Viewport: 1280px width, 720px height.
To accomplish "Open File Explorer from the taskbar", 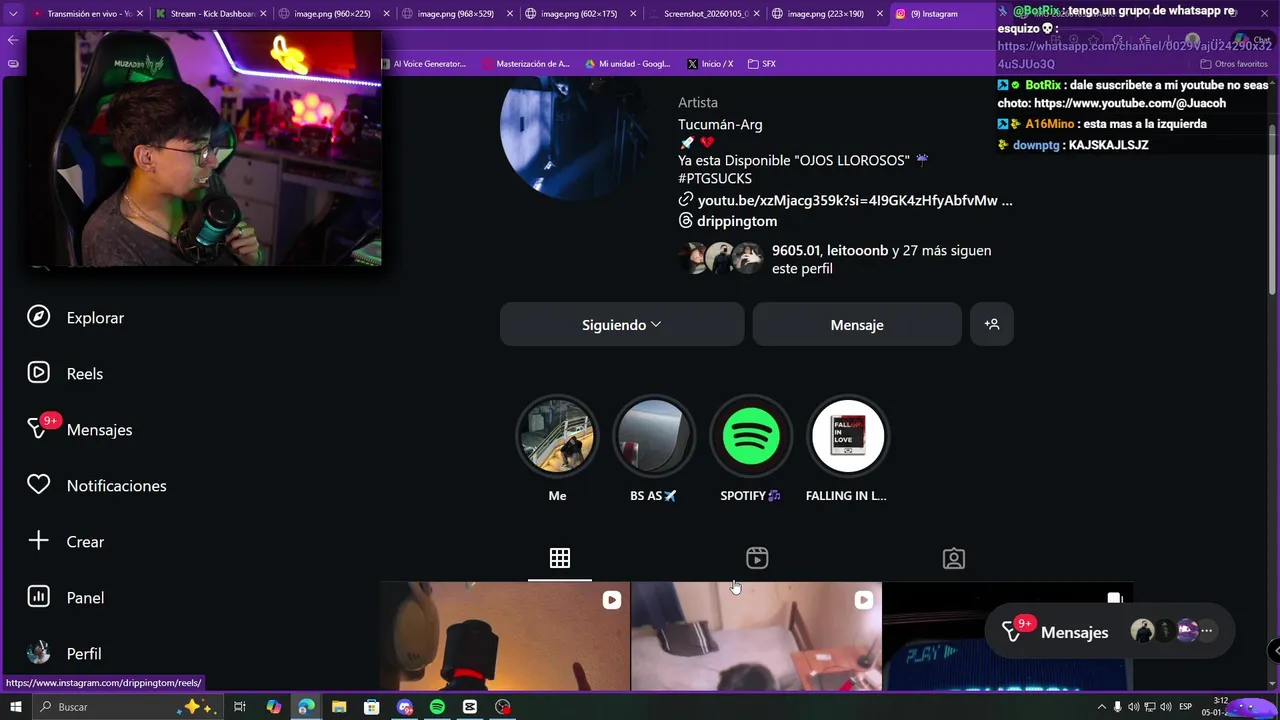I will click(x=339, y=707).
